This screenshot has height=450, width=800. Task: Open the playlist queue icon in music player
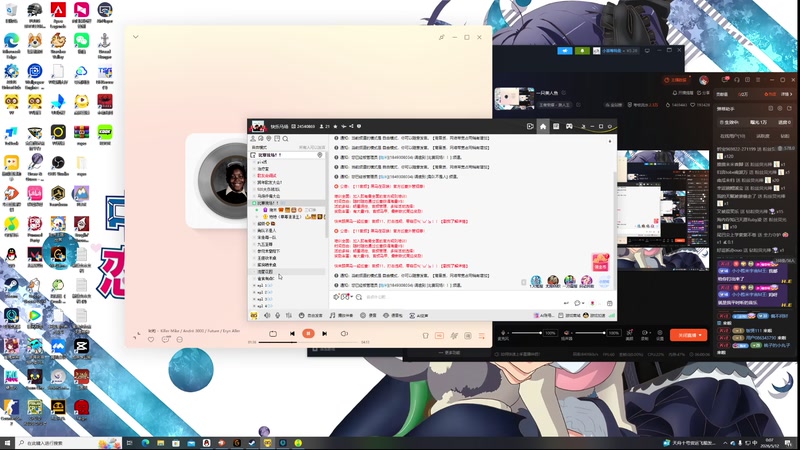tap(481, 335)
